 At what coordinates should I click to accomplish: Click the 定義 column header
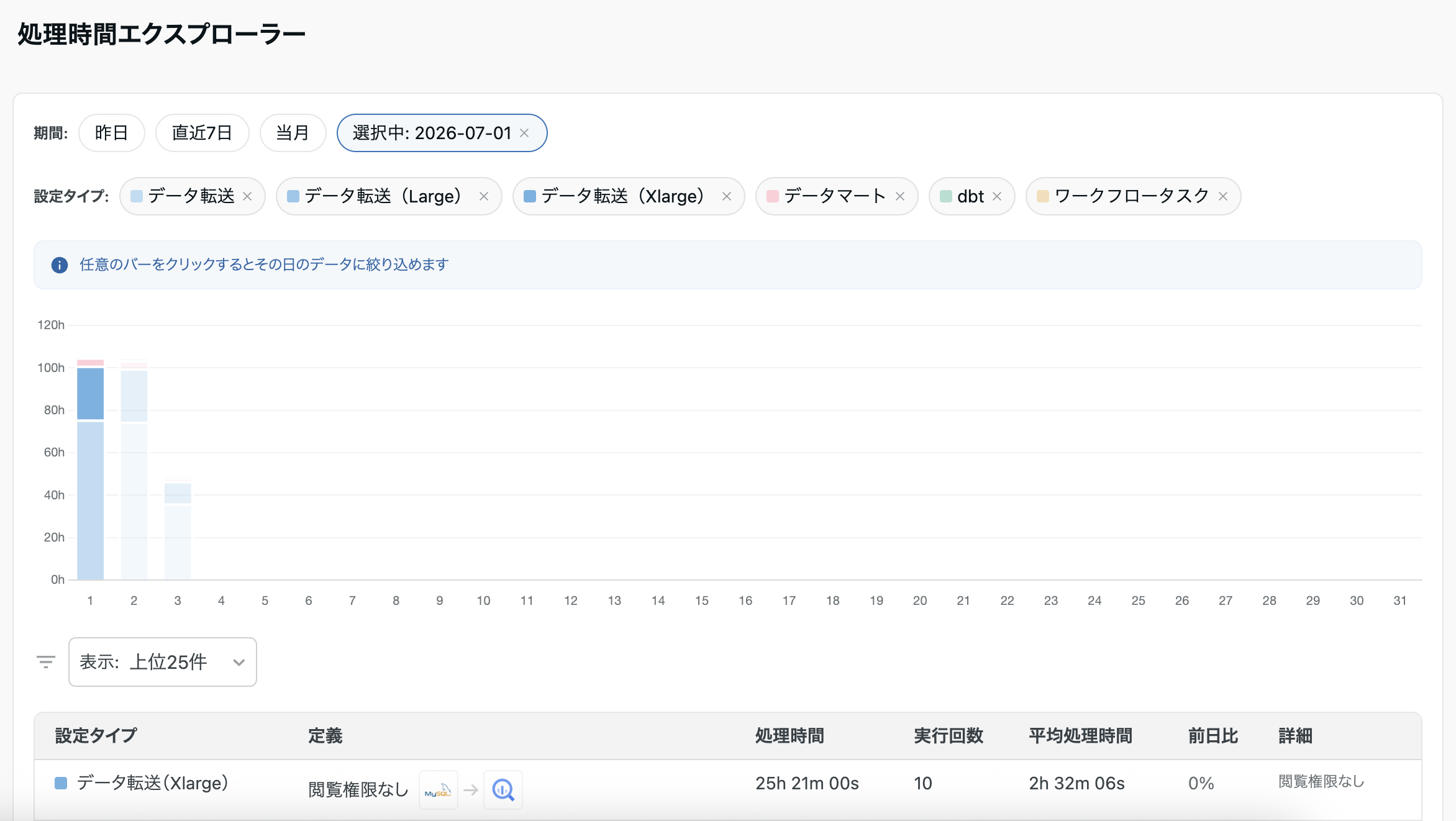point(325,736)
